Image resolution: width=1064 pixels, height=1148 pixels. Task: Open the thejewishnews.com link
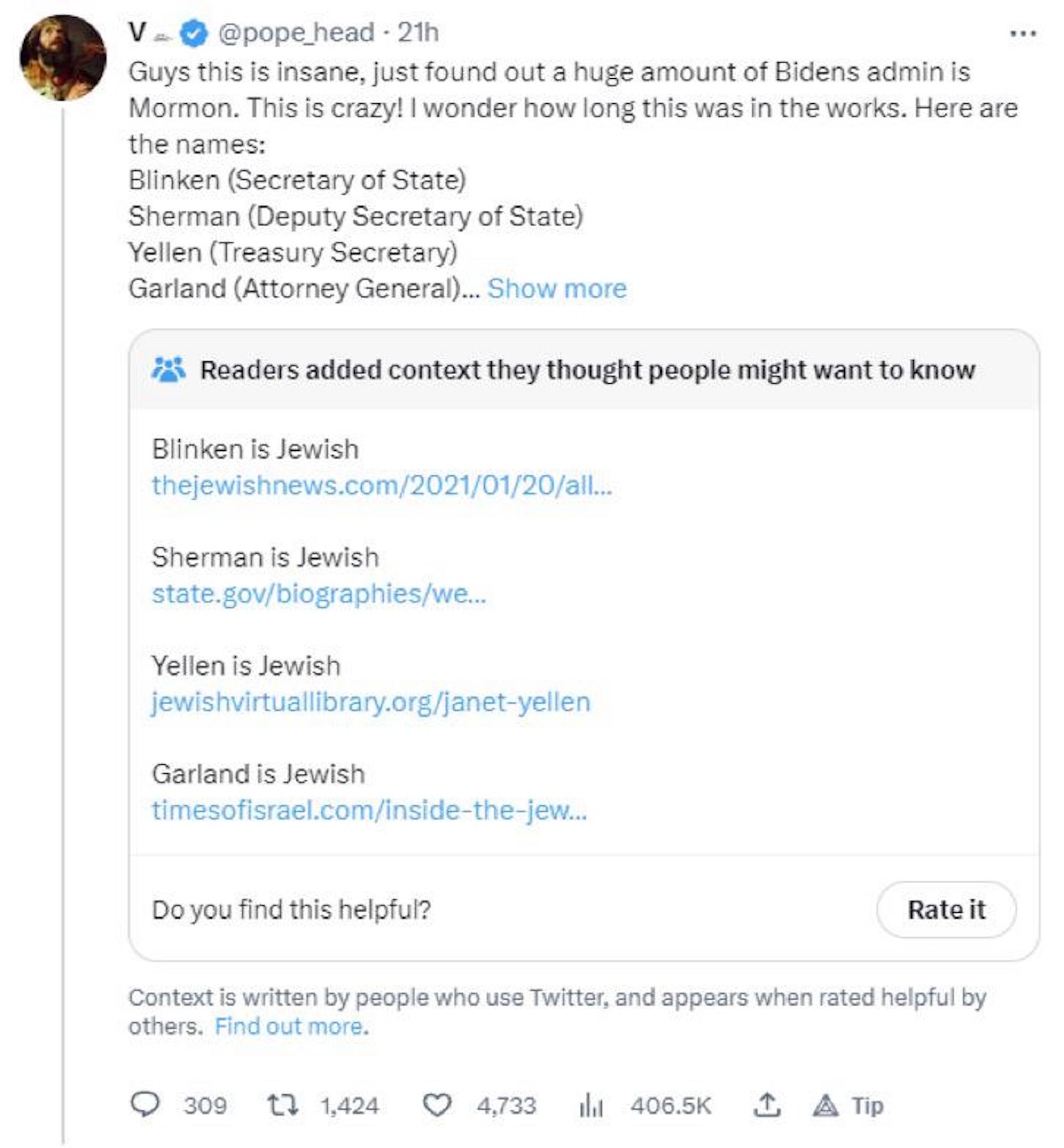[x=381, y=485]
